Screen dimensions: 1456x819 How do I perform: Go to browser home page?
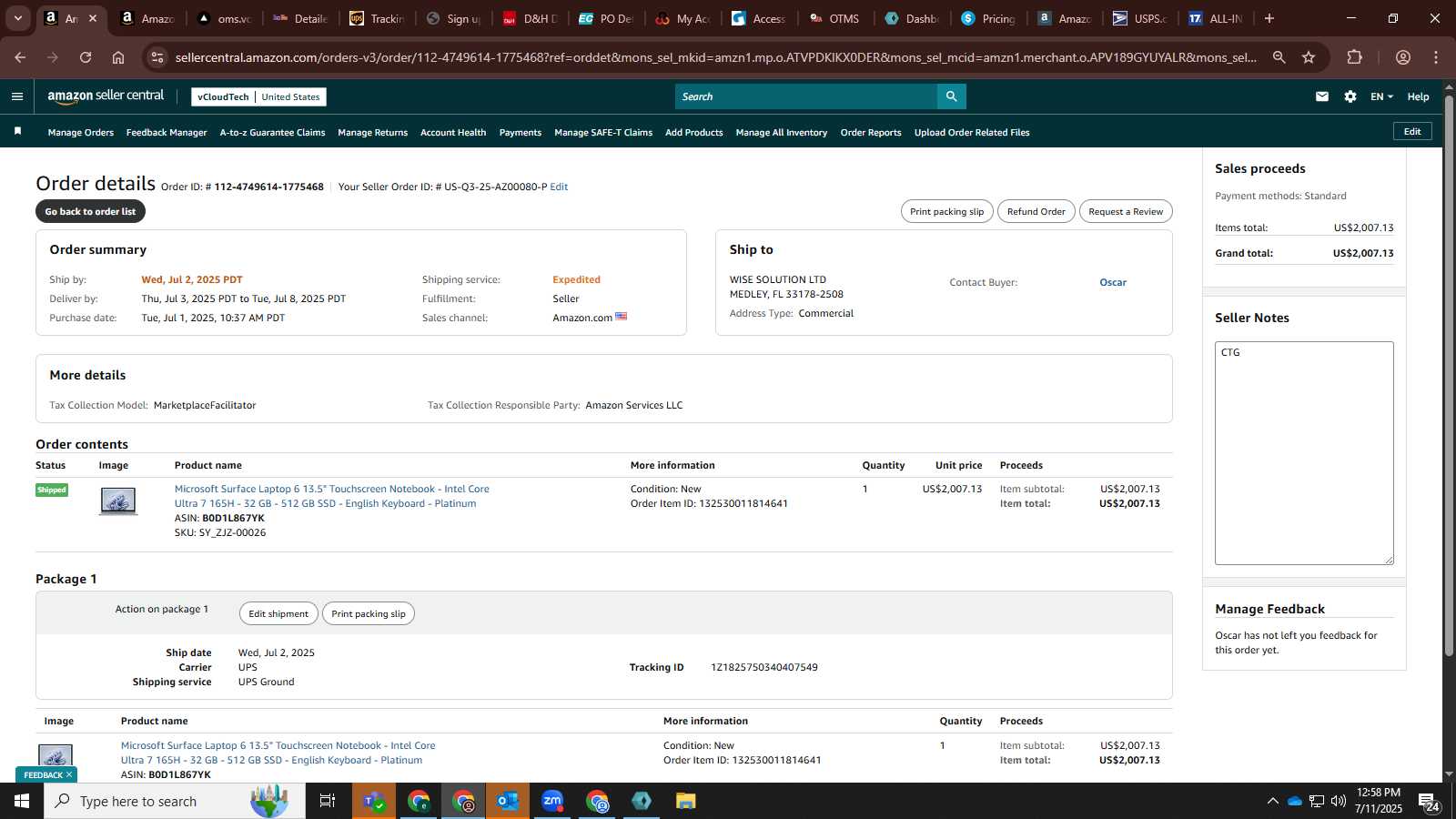tap(118, 57)
